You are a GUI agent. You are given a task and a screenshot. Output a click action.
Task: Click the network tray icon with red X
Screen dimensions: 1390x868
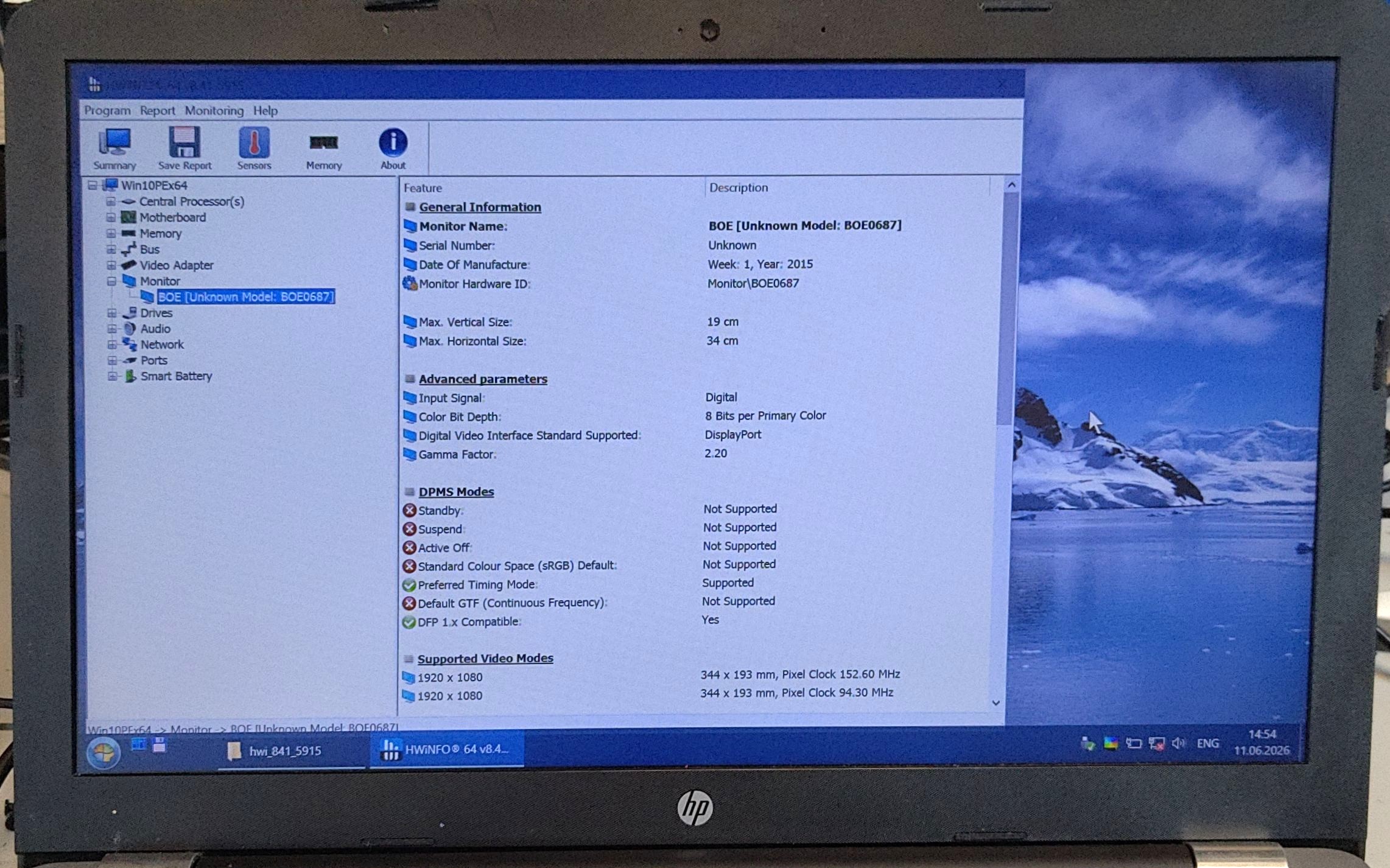1156,743
